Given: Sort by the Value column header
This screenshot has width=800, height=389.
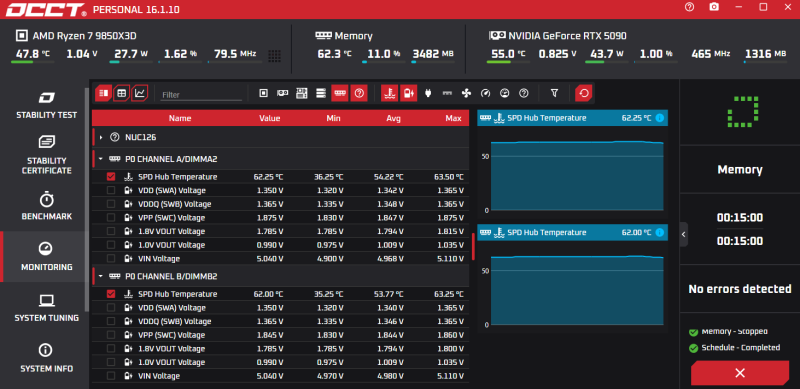Looking at the screenshot, I should (x=269, y=118).
